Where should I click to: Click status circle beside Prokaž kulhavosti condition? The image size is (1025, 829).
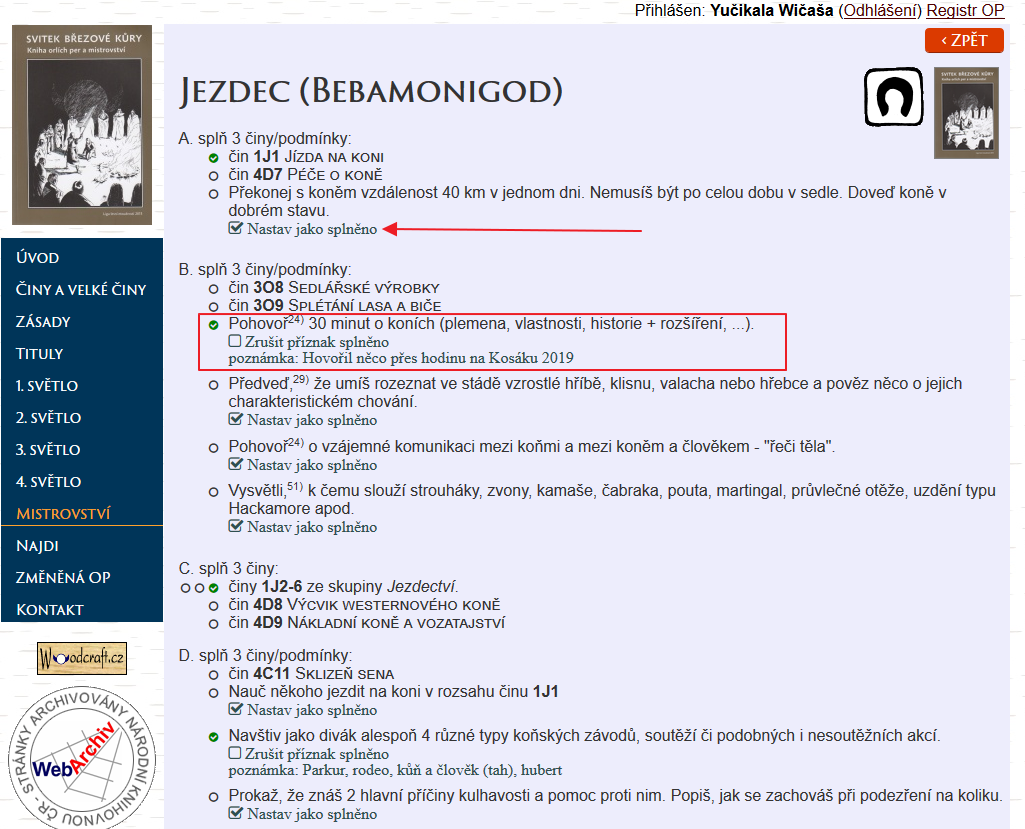click(213, 797)
